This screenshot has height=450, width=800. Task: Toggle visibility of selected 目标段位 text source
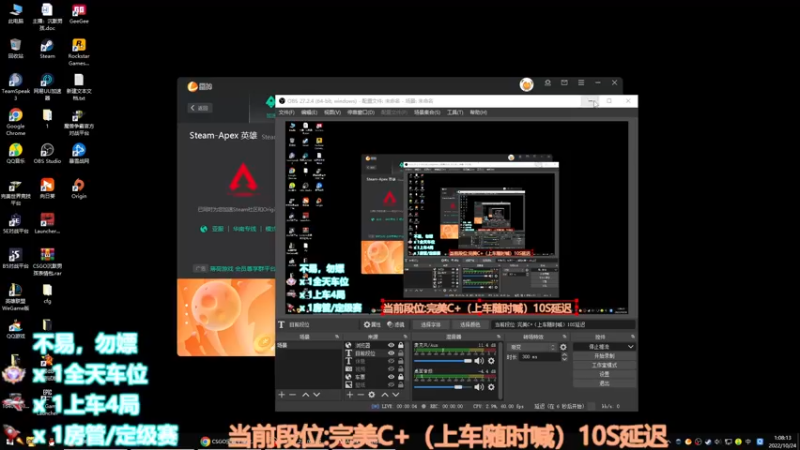391,353
